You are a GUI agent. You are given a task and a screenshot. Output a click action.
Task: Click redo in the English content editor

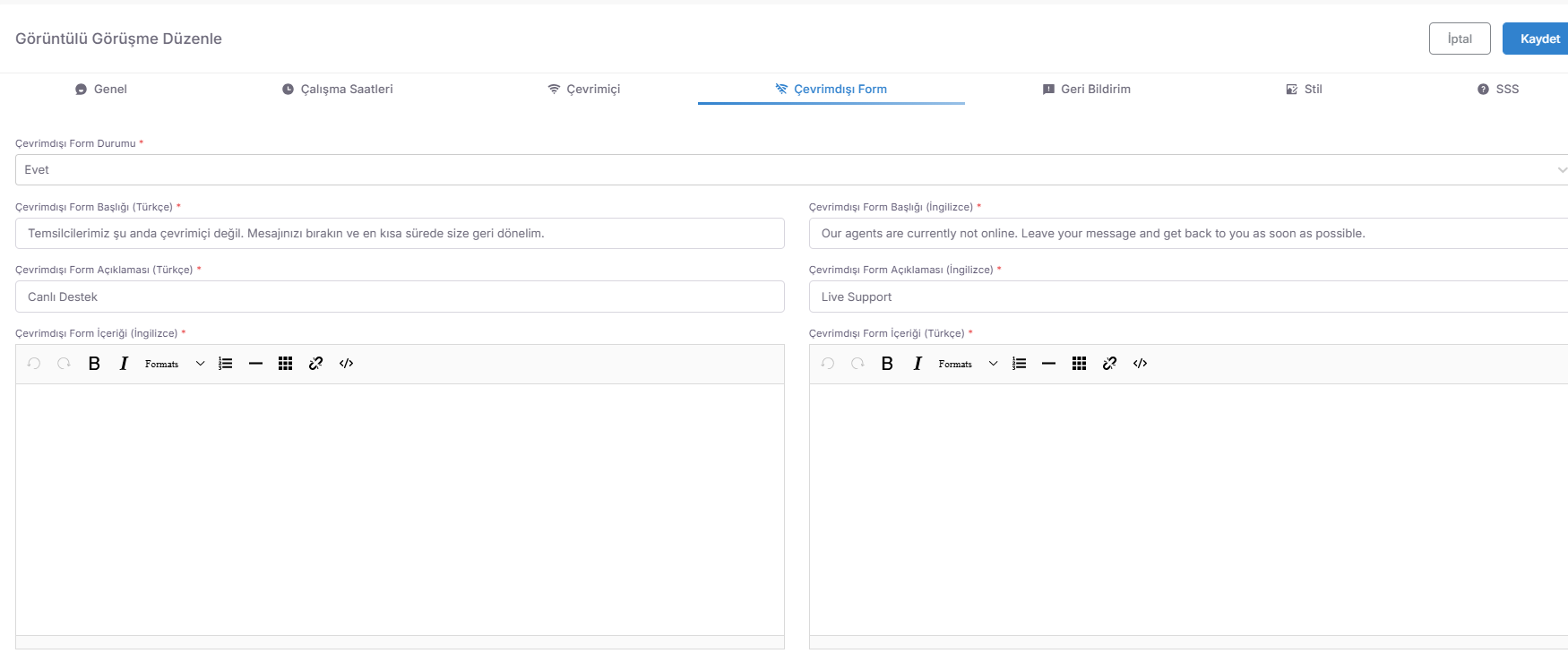(64, 364)
